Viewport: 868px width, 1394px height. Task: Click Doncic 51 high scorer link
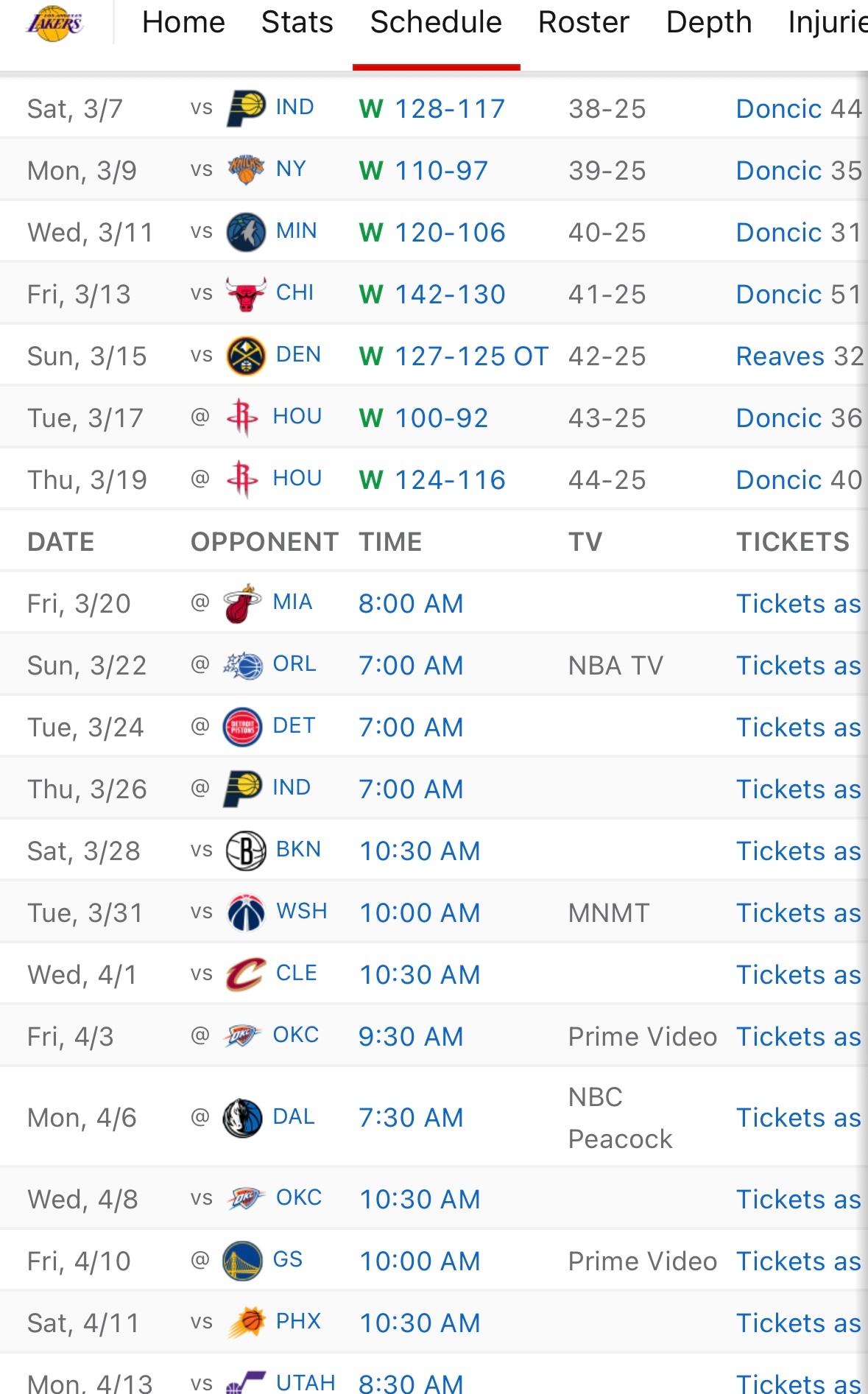799,295
